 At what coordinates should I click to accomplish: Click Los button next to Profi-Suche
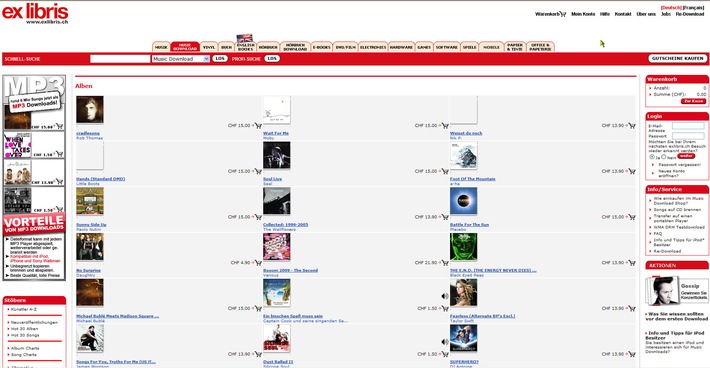click(272, 58)
